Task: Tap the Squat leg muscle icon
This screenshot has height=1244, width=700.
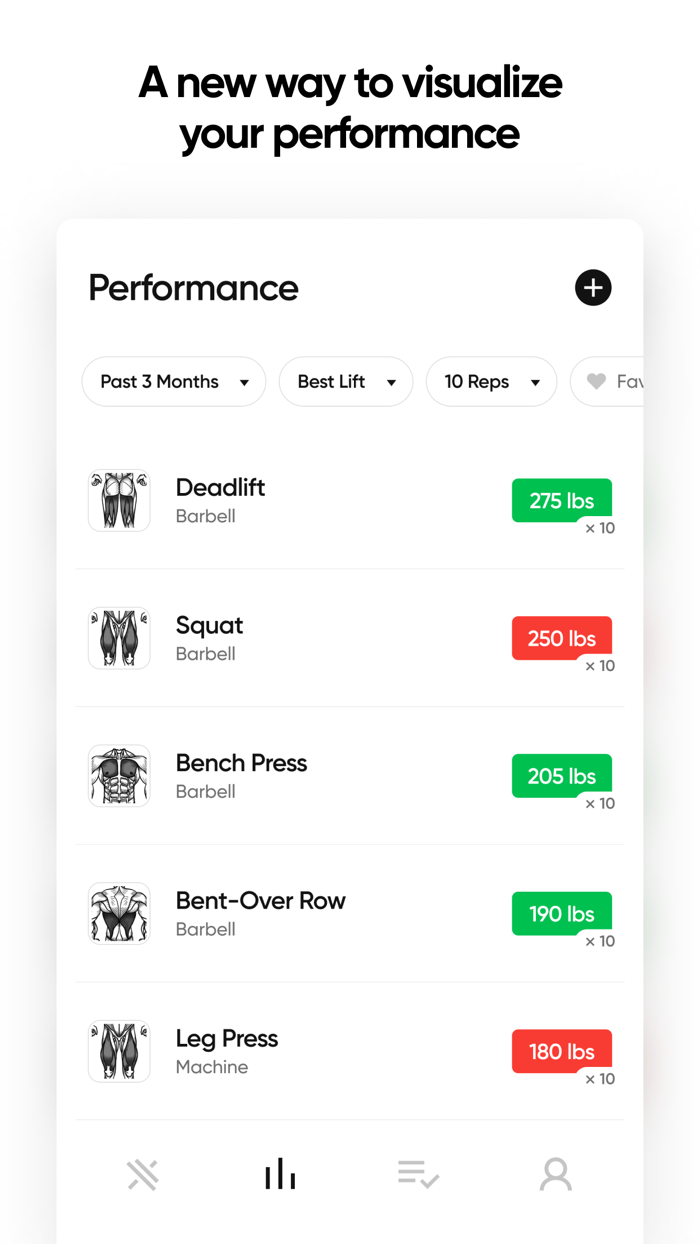Action: (x=119, y=638)
